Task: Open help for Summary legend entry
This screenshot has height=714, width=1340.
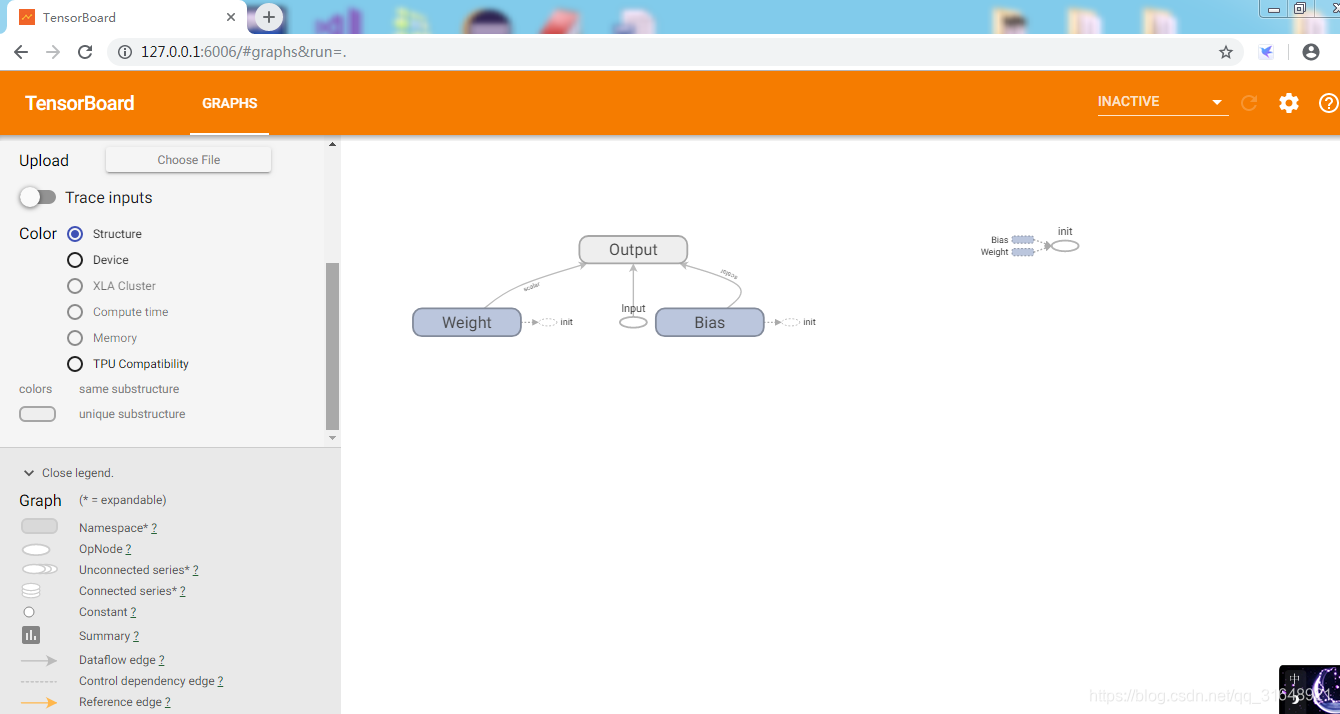Action: (x=136, y=636)
